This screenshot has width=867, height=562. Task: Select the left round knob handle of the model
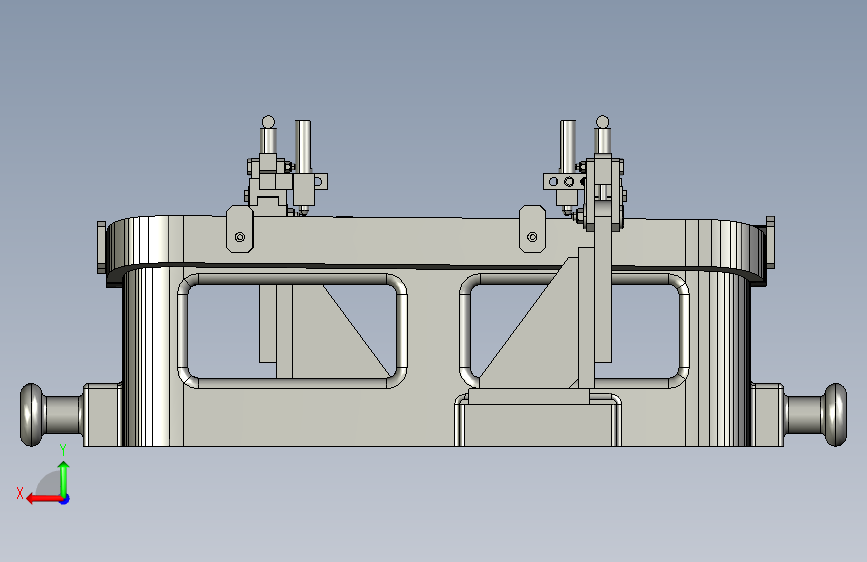[x=32, y=414]
